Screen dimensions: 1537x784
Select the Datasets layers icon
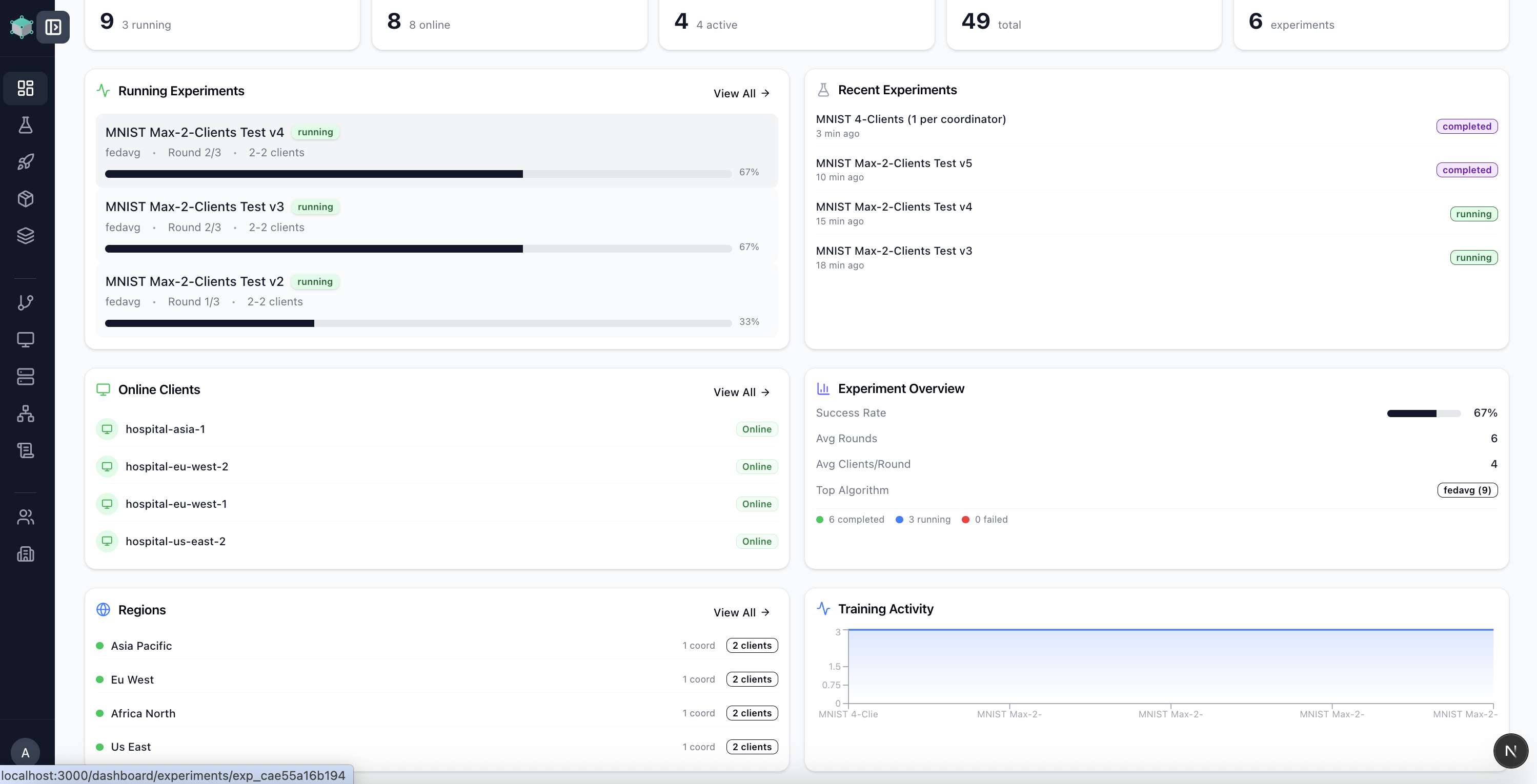tap(25, 236)
